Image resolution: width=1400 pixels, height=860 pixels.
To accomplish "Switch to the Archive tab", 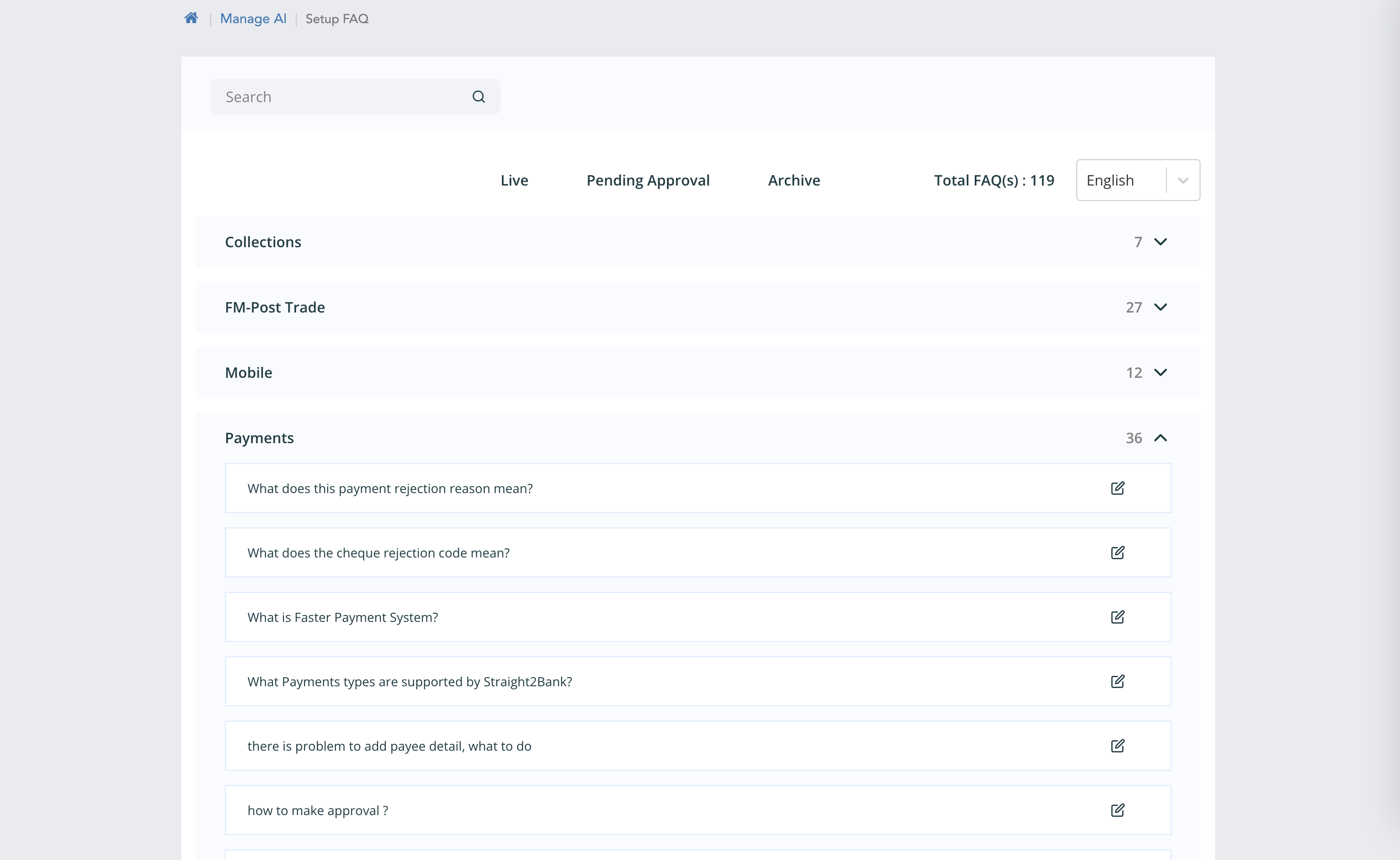I will coord(794,181).
